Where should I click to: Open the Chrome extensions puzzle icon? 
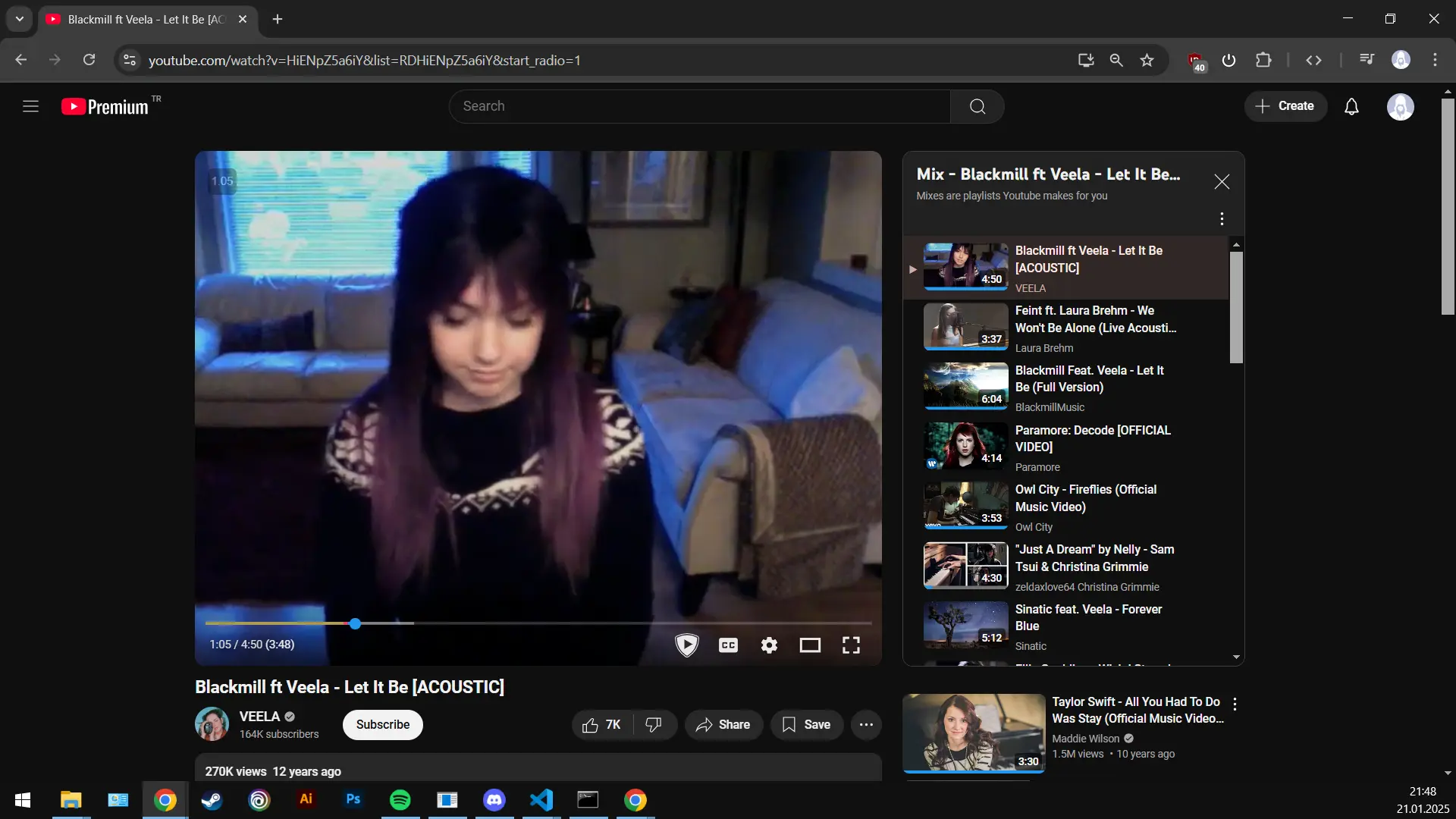pos(1263,60)
